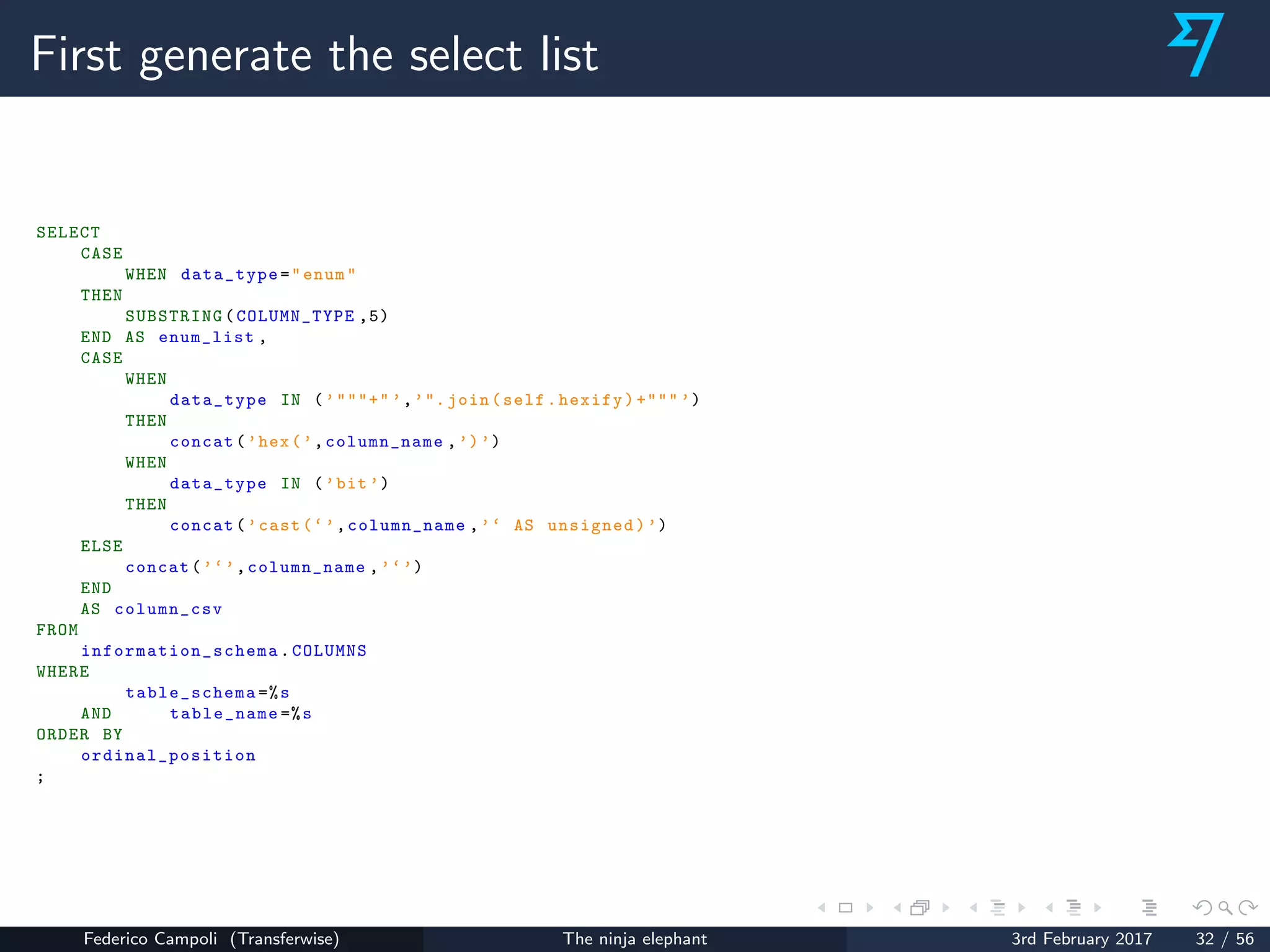Click the 'ORDER BY' keyword
Screen dimensions: 1270x952
pos(79,734)
